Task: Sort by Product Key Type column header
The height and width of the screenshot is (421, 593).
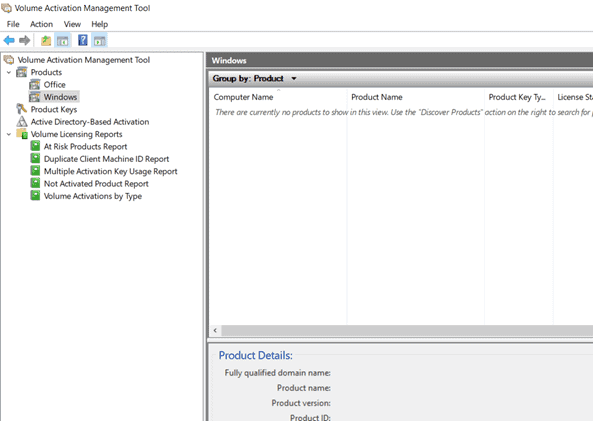Action: (x=518, y=97)
